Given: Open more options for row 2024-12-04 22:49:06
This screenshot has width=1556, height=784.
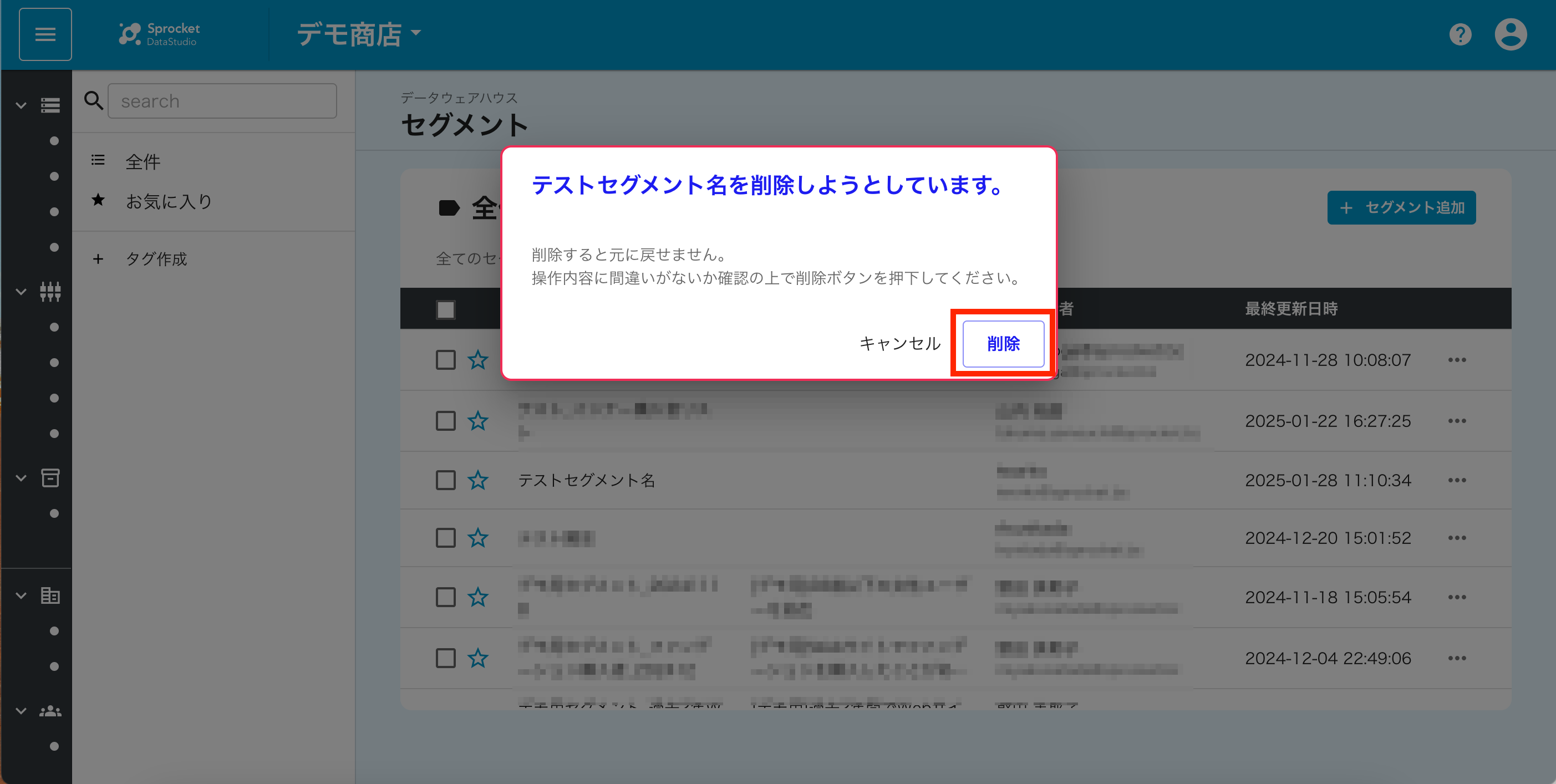Looking at the screenshot, I should click(1457, 658).
